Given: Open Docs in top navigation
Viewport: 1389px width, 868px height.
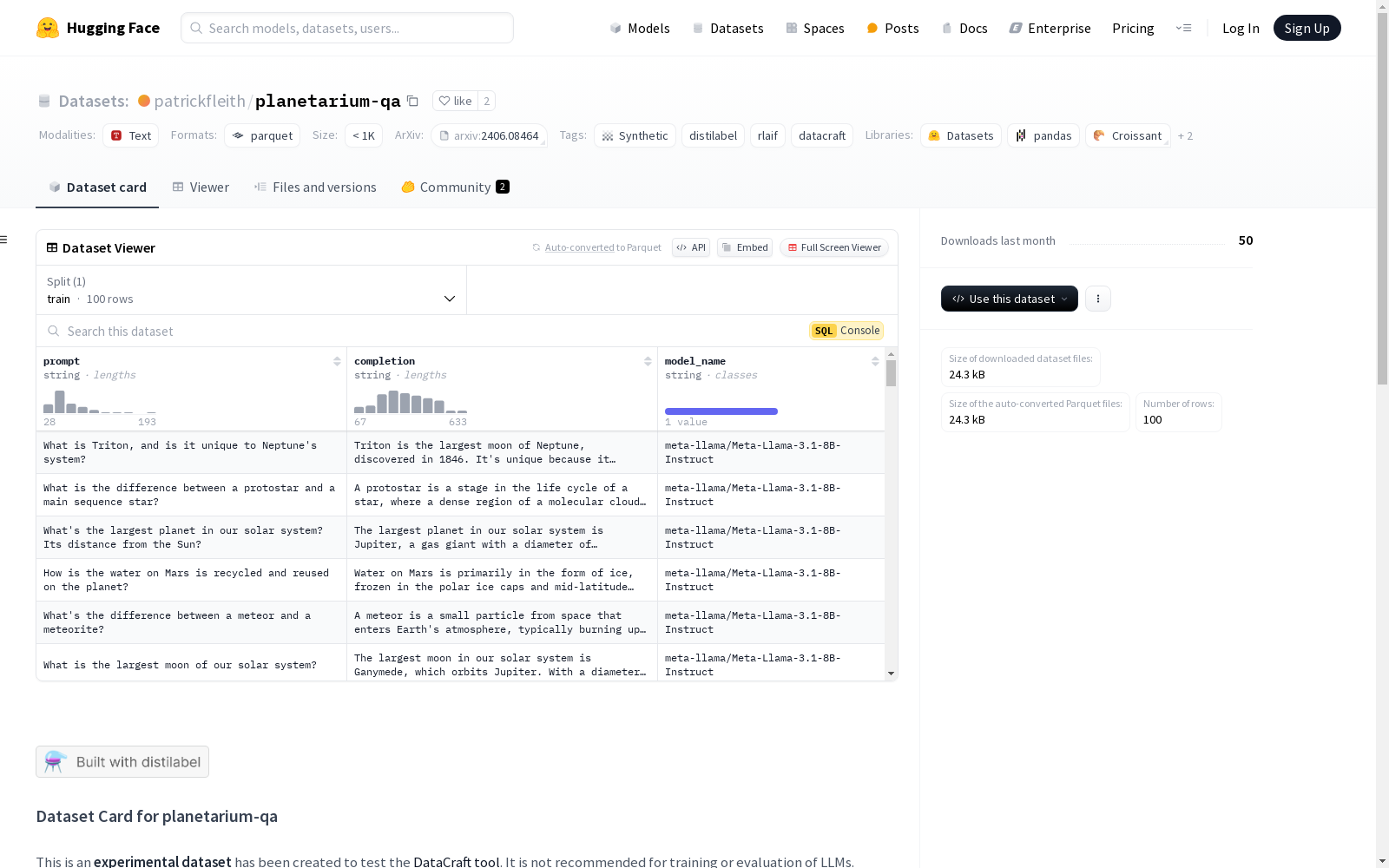Looking at the screenshot, I should point(964,28).
